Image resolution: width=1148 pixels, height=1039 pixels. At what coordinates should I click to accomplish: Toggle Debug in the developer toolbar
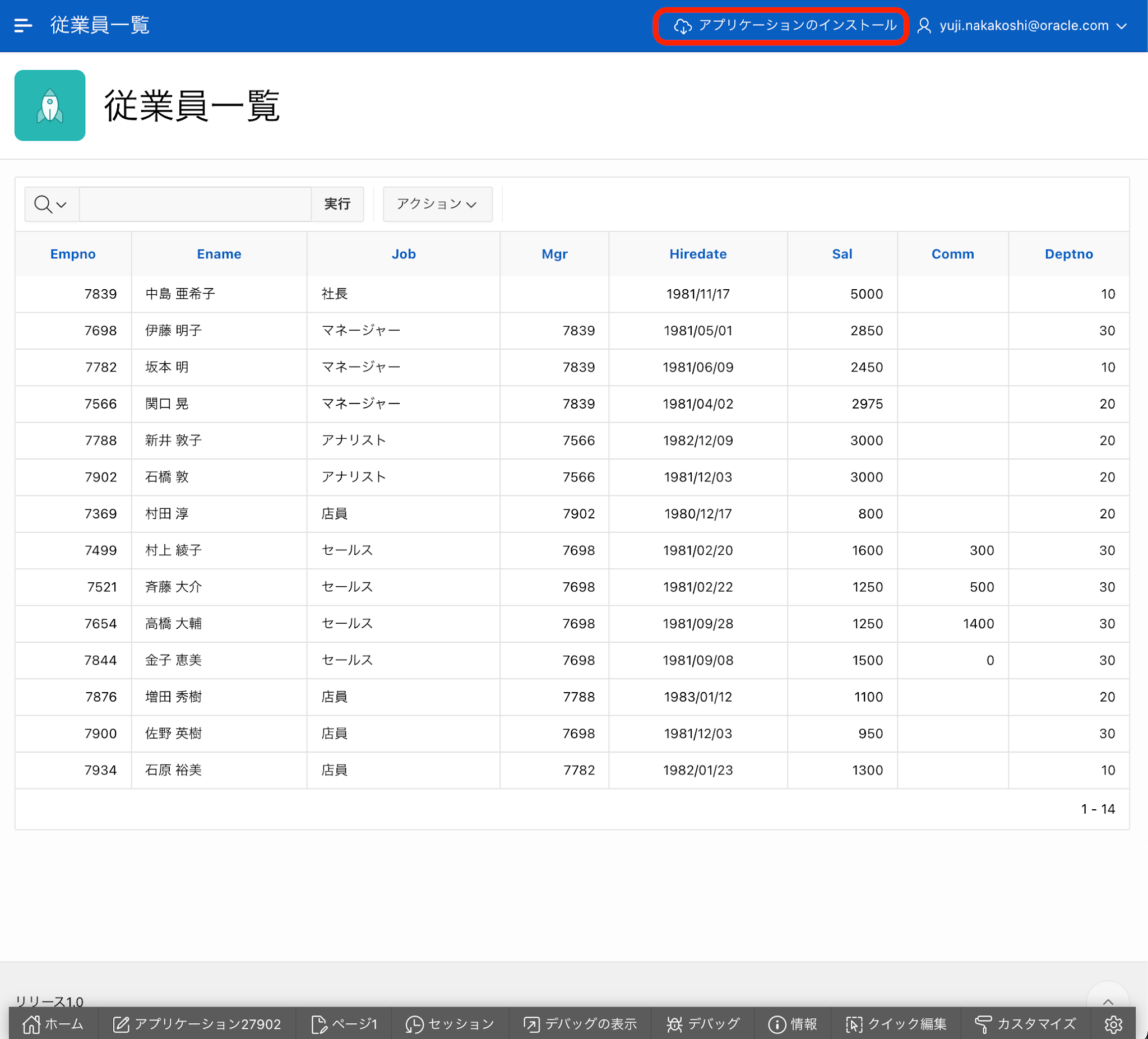click(703, 1024)
